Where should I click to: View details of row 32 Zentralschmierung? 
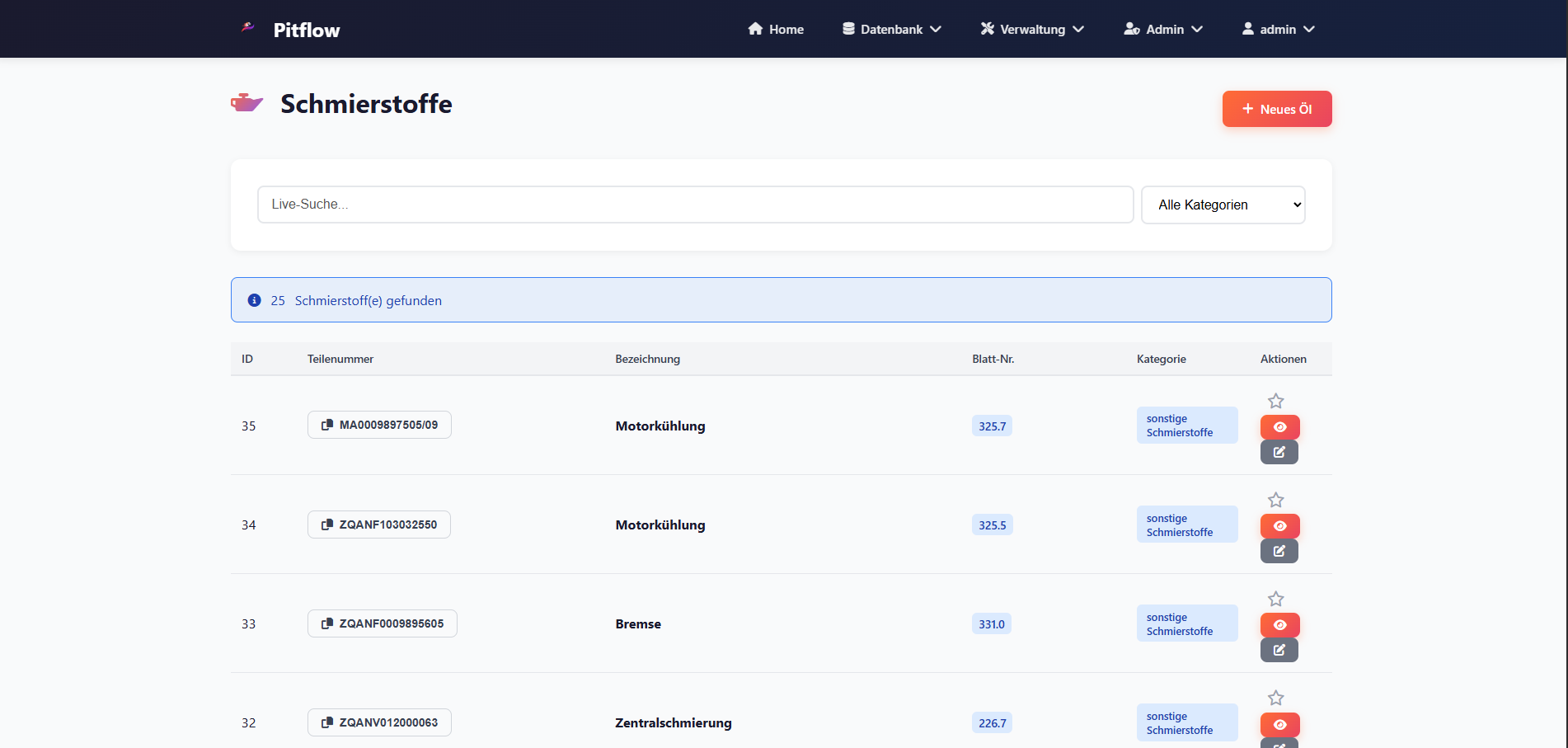(1279, 724)
